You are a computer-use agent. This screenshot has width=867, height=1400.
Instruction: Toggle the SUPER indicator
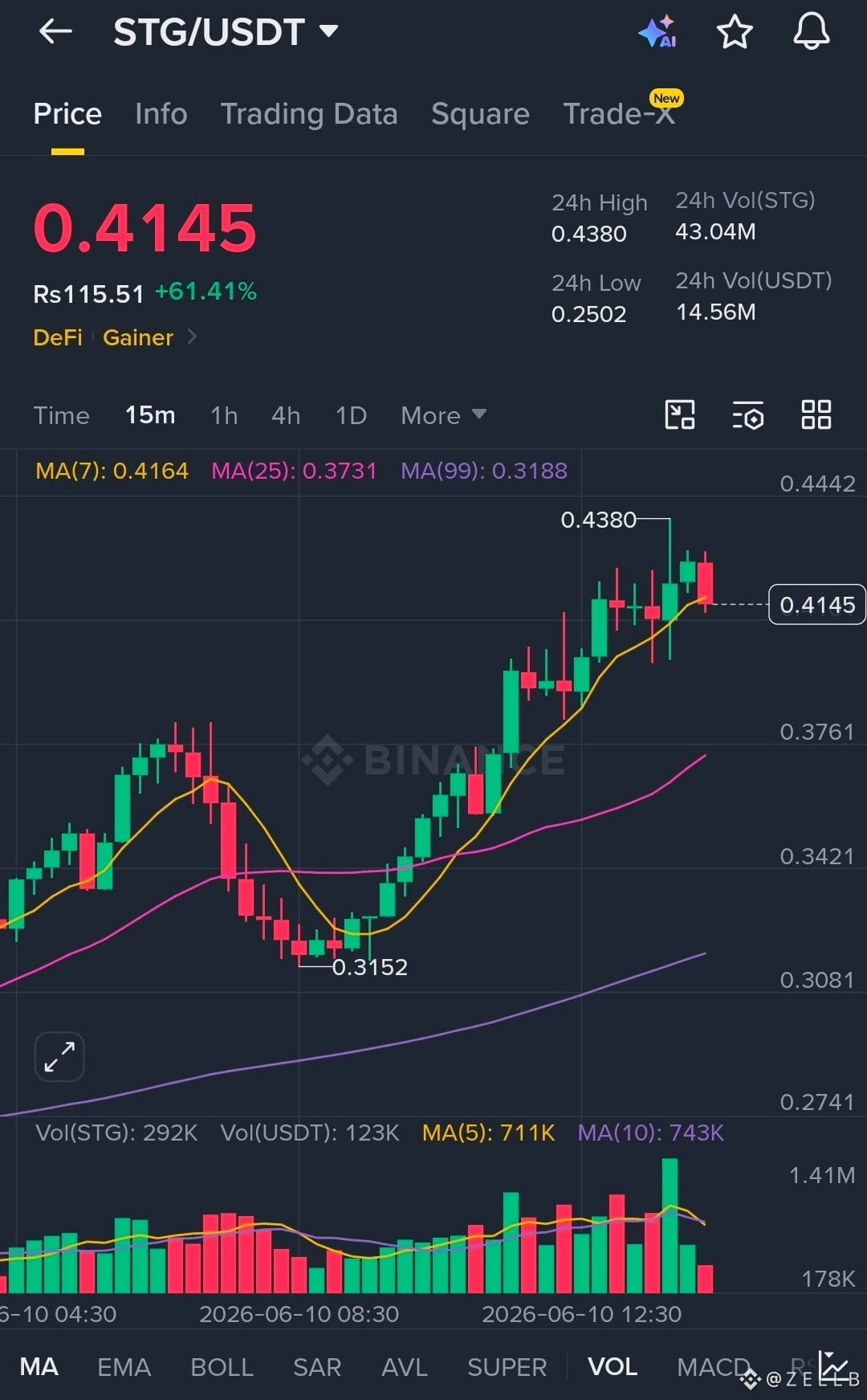(507, 1366)
